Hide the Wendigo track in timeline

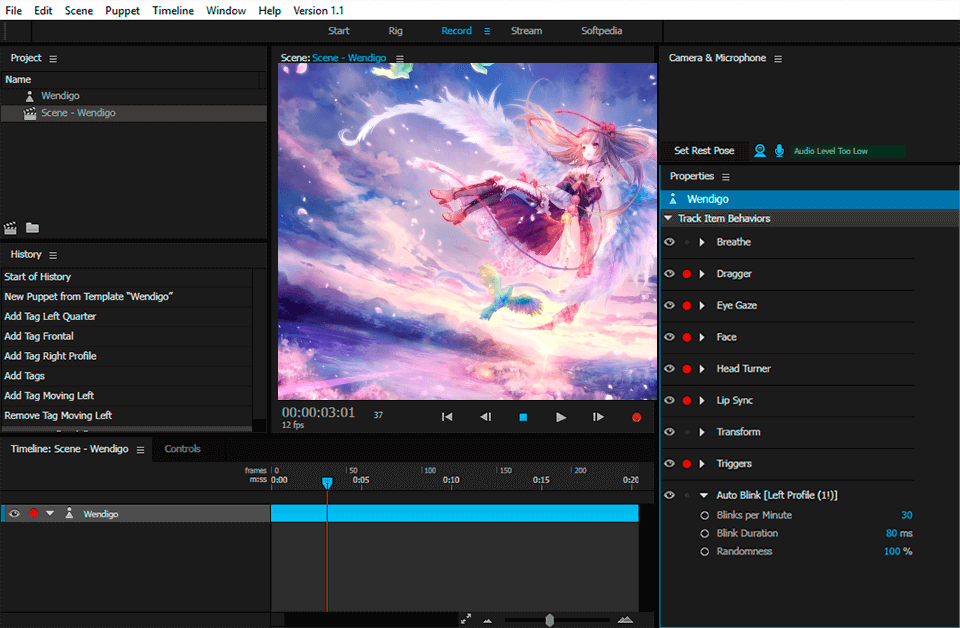(x=14, y=514)
